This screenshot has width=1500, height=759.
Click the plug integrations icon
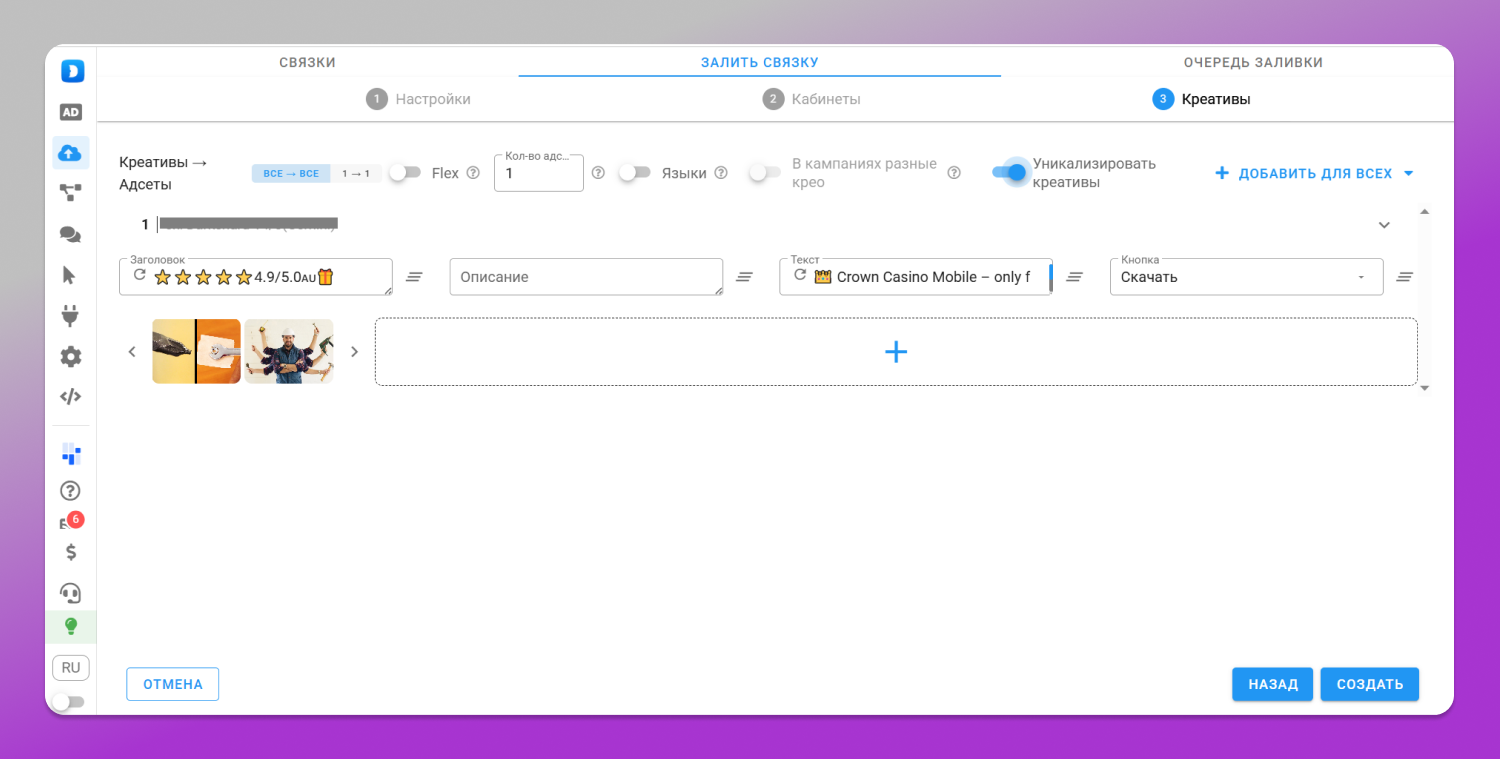pos(71,316)
